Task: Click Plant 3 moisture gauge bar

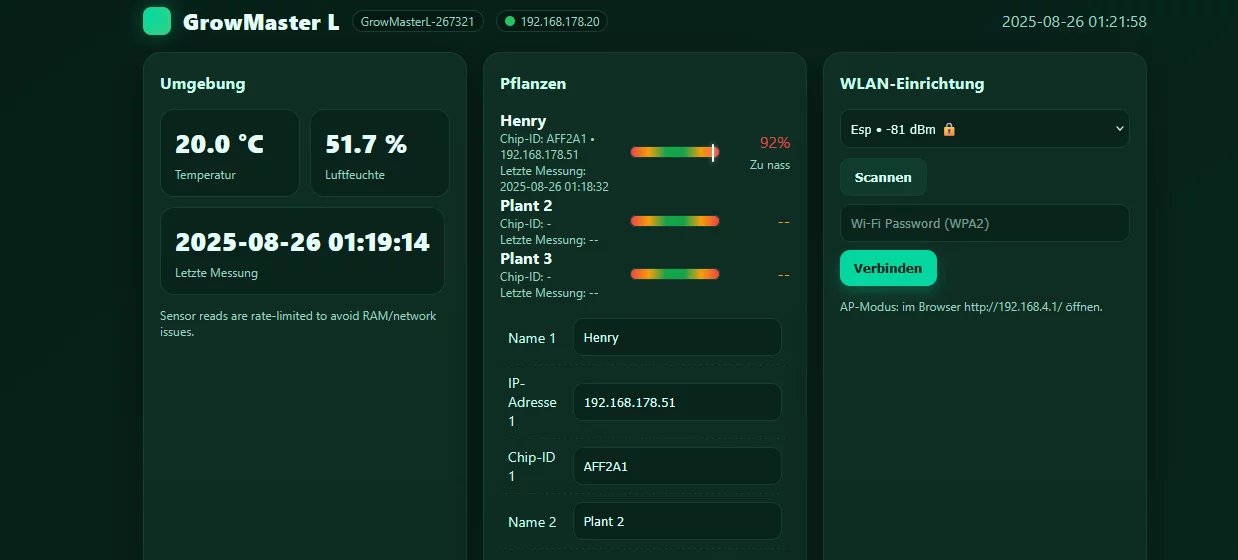Action: click(674, 274)
